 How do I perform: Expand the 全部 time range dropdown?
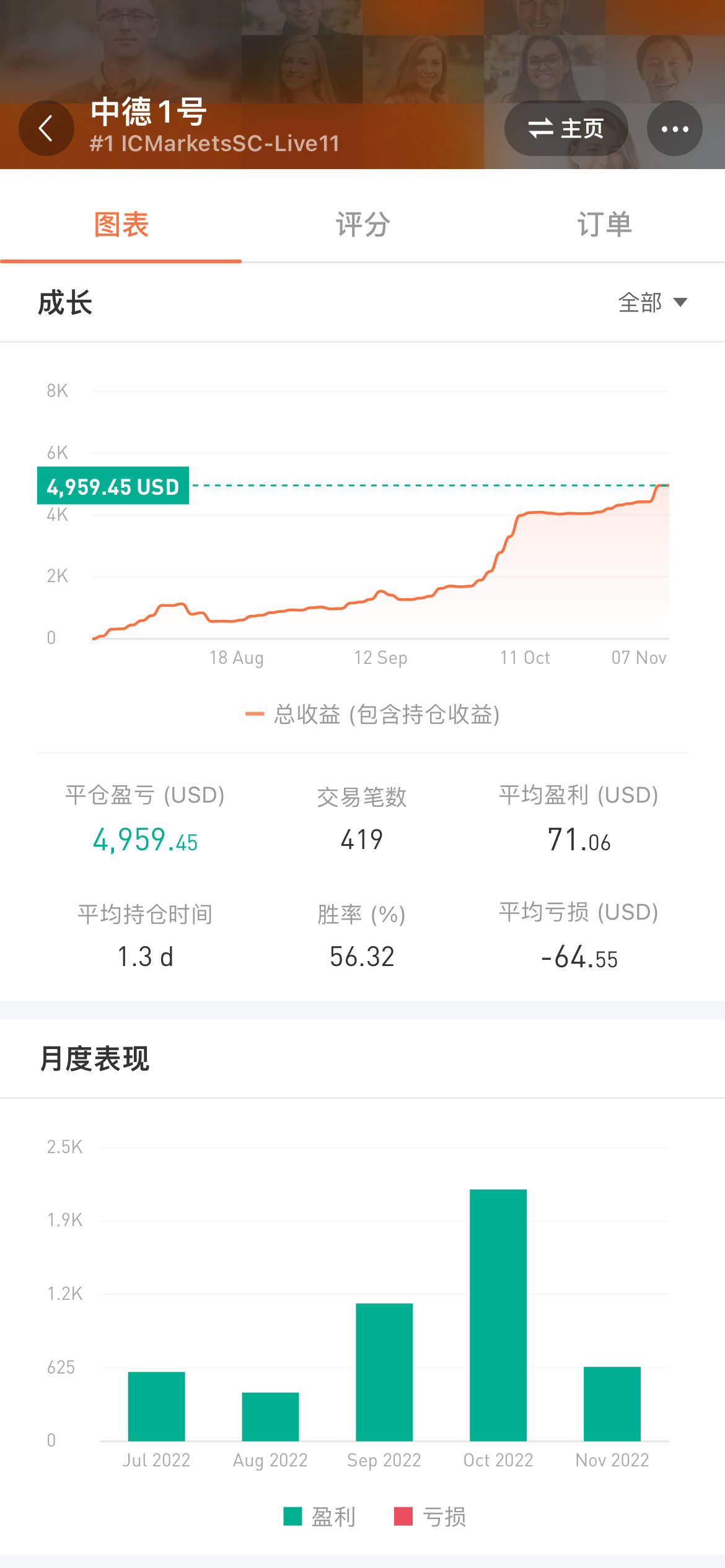(x=652, y=303)
